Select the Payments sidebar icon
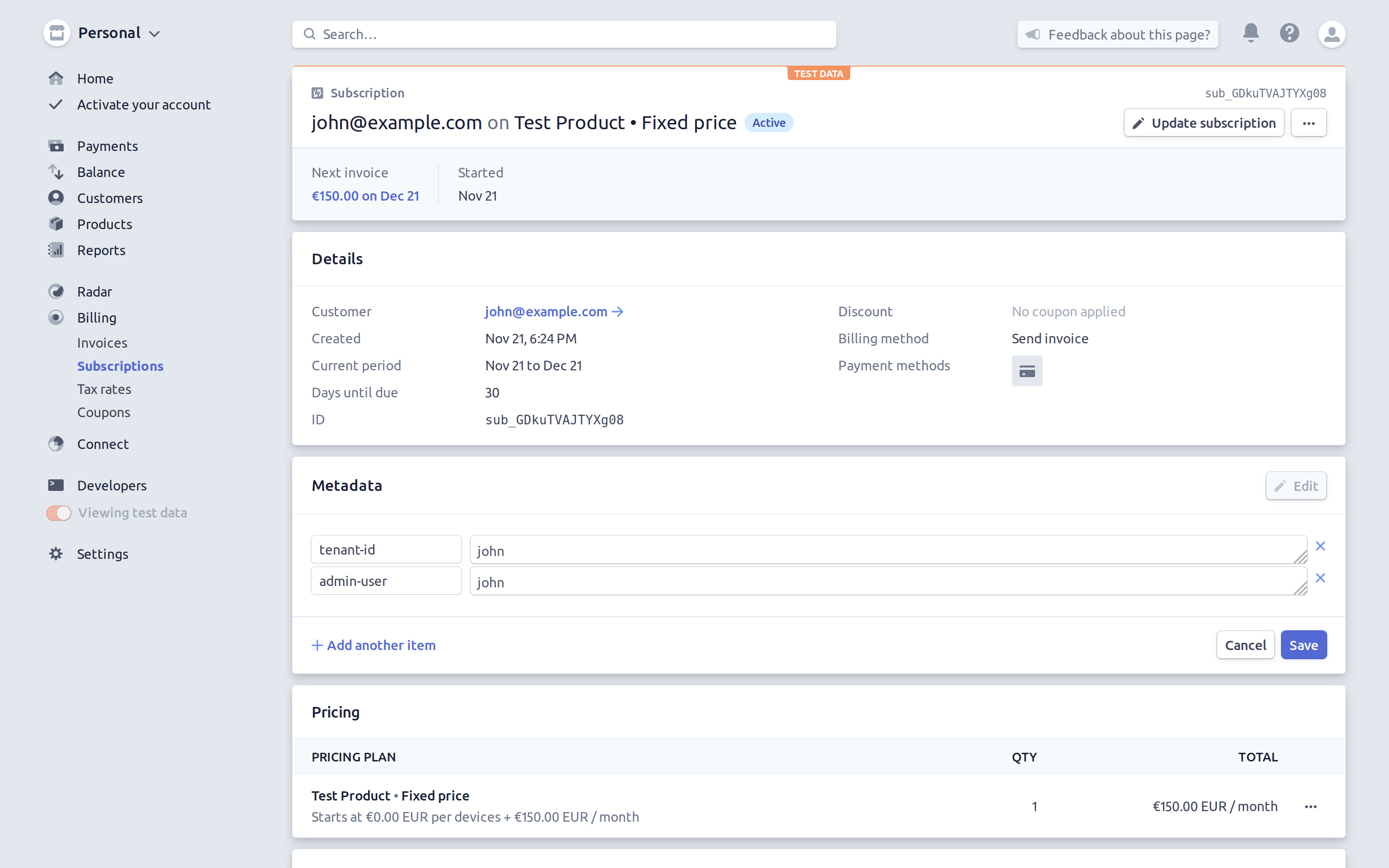Image resolution: width=1389 pixels, height=868 pixels. 56,146
